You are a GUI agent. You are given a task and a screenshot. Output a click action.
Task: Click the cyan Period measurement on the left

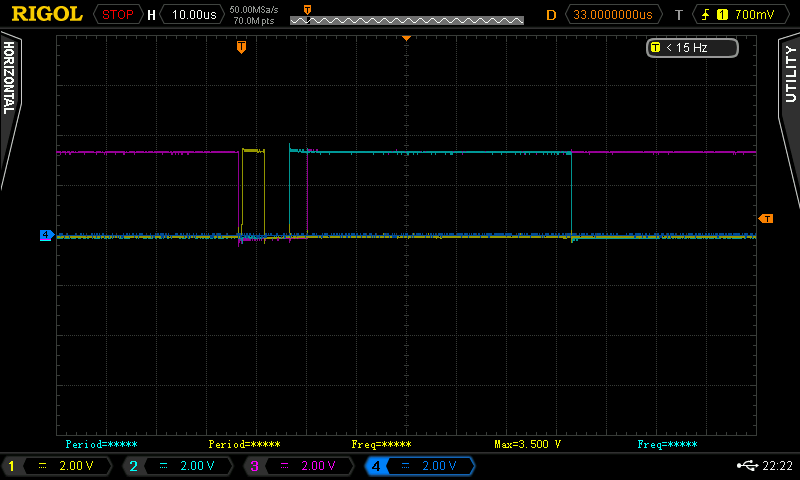102,444
